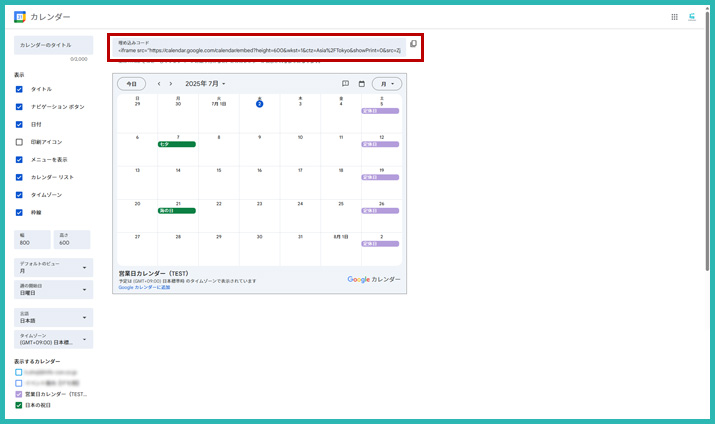Click the Google Calendar logo icon
715x424 pixels.
tap(19, 17)
